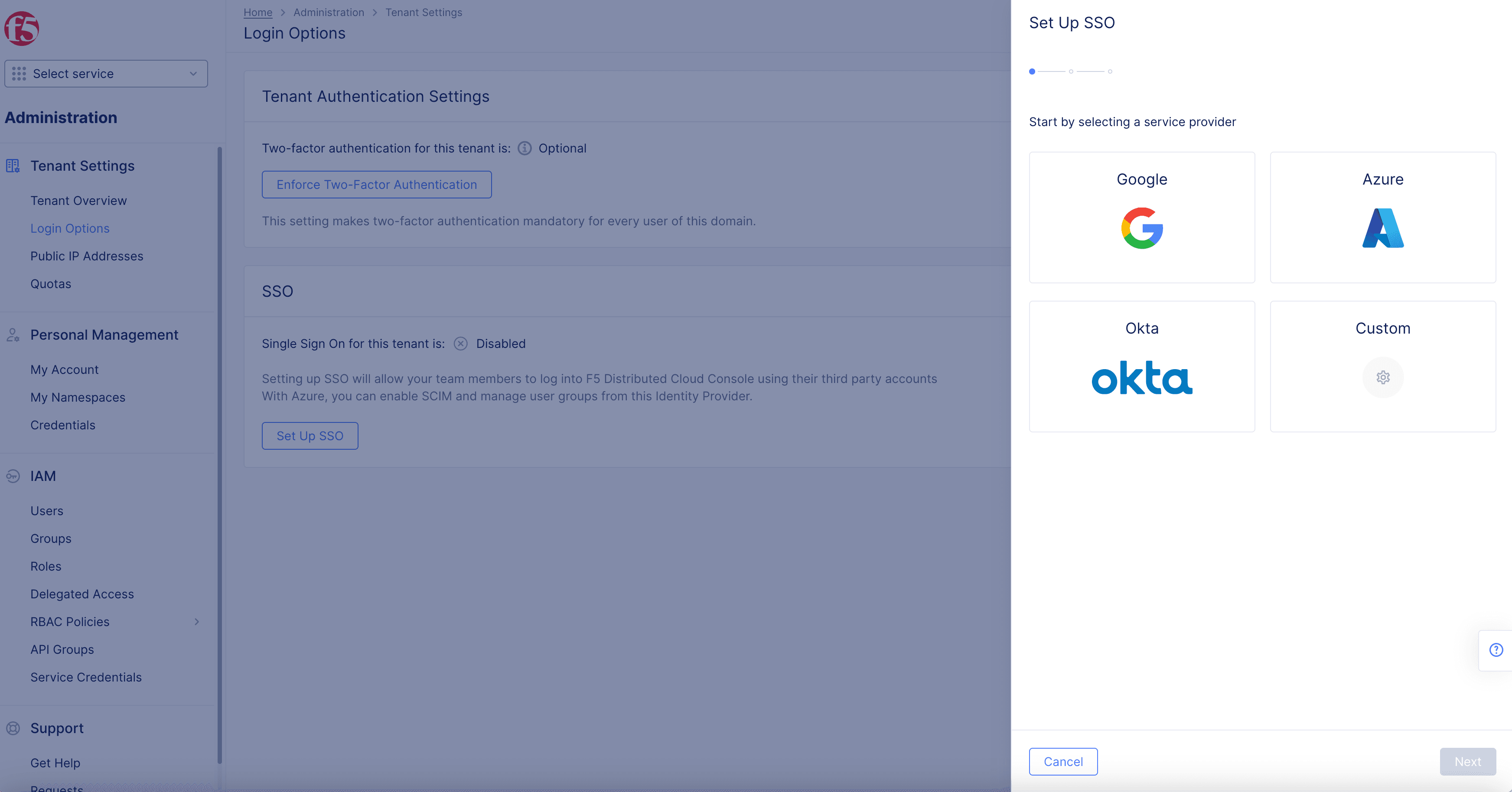The height and width of the screenshot is (792, 1512).
Task: Open API Groups page
Action: pos(62,649)
